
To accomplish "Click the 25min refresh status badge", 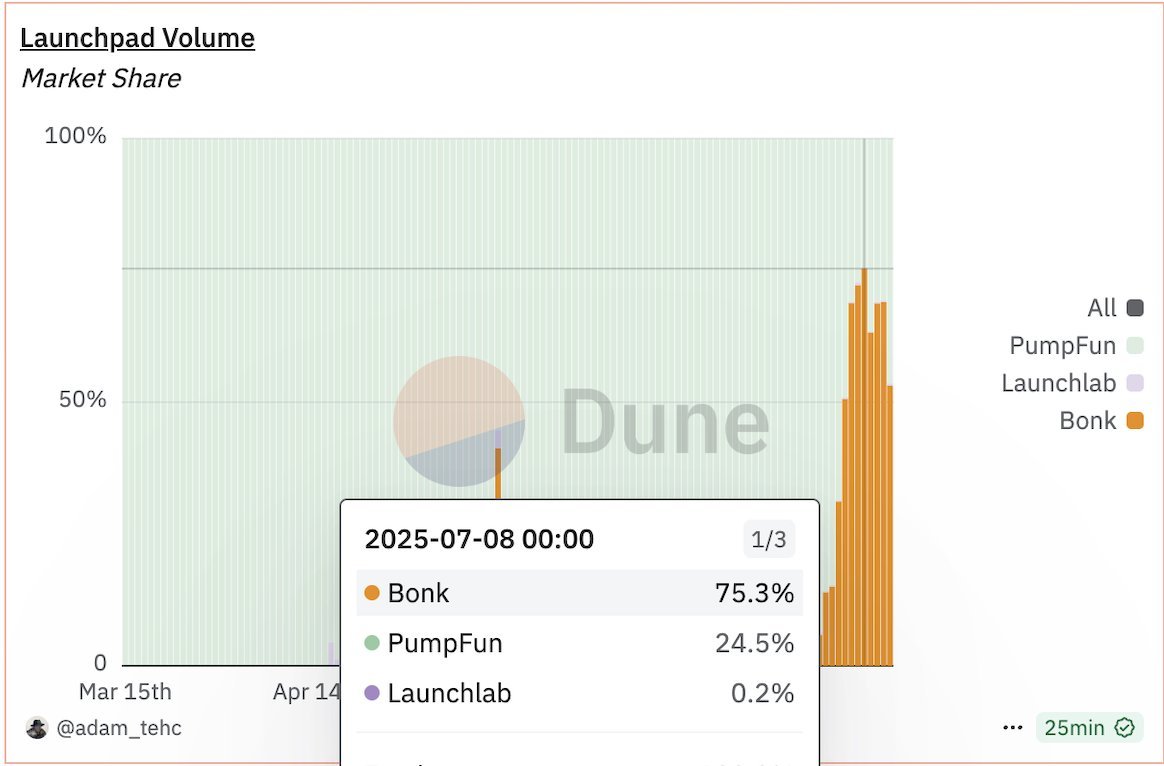I will tap(1089, 727).
